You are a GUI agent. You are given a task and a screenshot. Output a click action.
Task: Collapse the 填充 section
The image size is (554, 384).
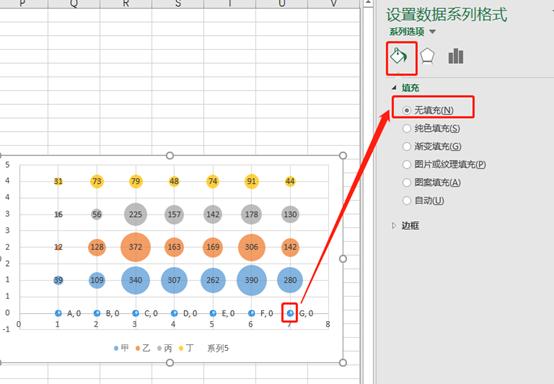[x=394, y=87]
